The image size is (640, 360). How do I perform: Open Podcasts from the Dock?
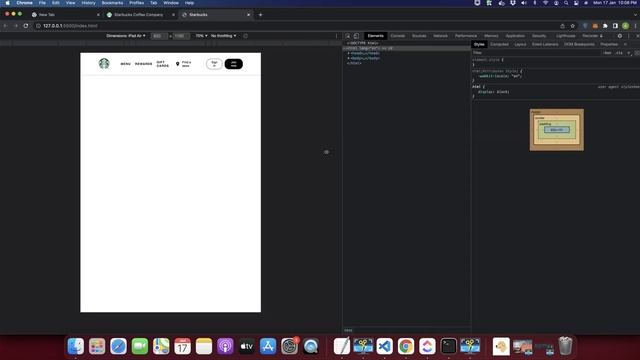(x=225, y=346)
